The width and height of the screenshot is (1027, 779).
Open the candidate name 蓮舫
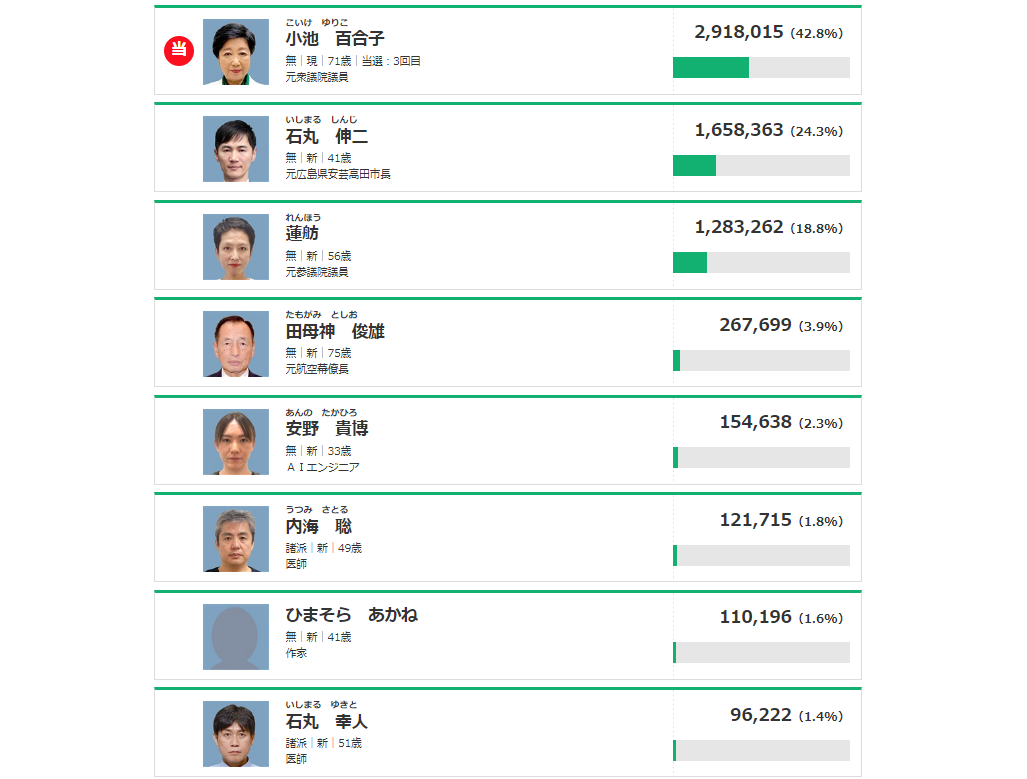click(x=302, y=234)
